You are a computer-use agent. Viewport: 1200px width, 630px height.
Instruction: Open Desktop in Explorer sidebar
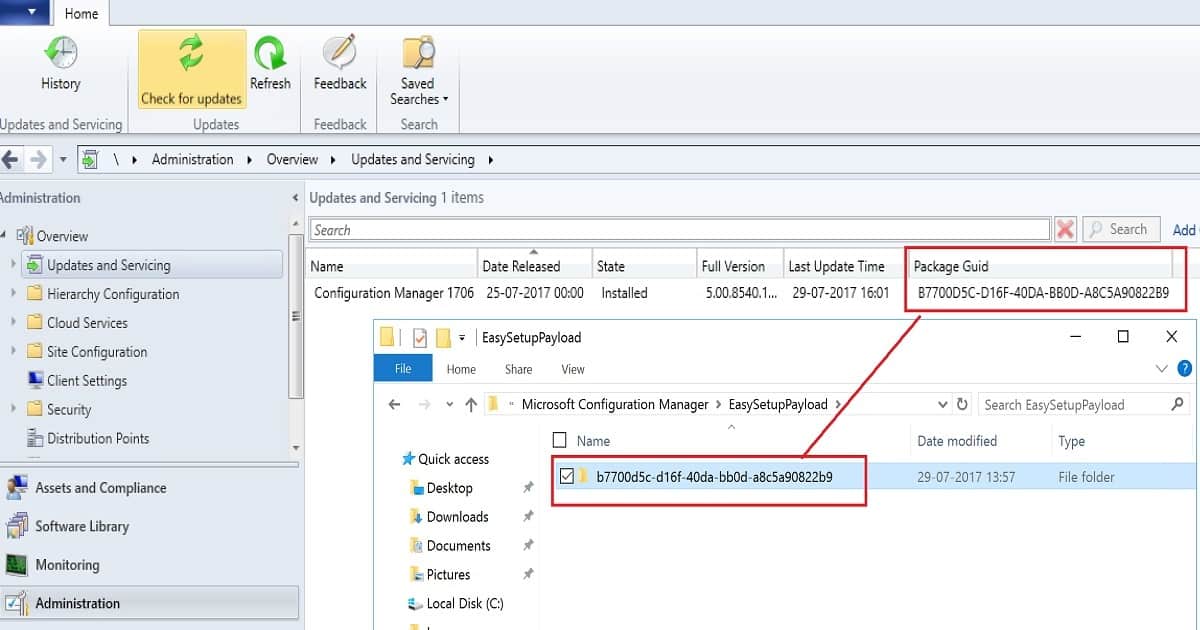point(441,488)
